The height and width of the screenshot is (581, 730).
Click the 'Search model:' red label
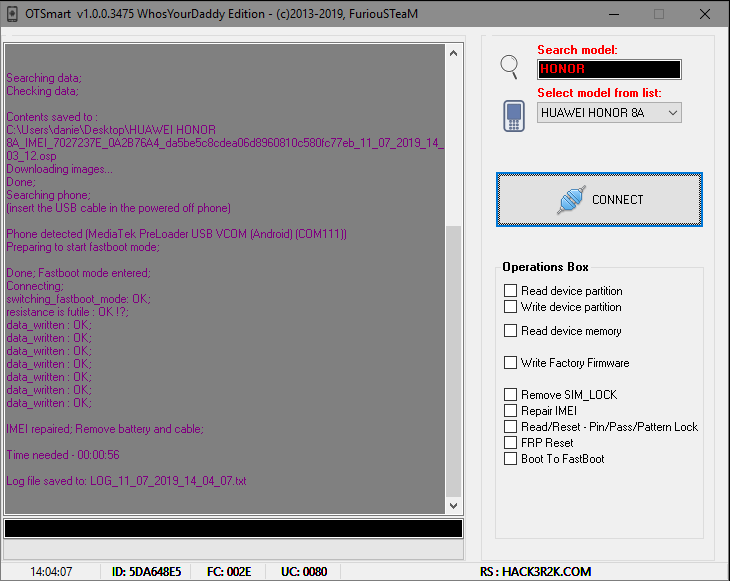577,50
